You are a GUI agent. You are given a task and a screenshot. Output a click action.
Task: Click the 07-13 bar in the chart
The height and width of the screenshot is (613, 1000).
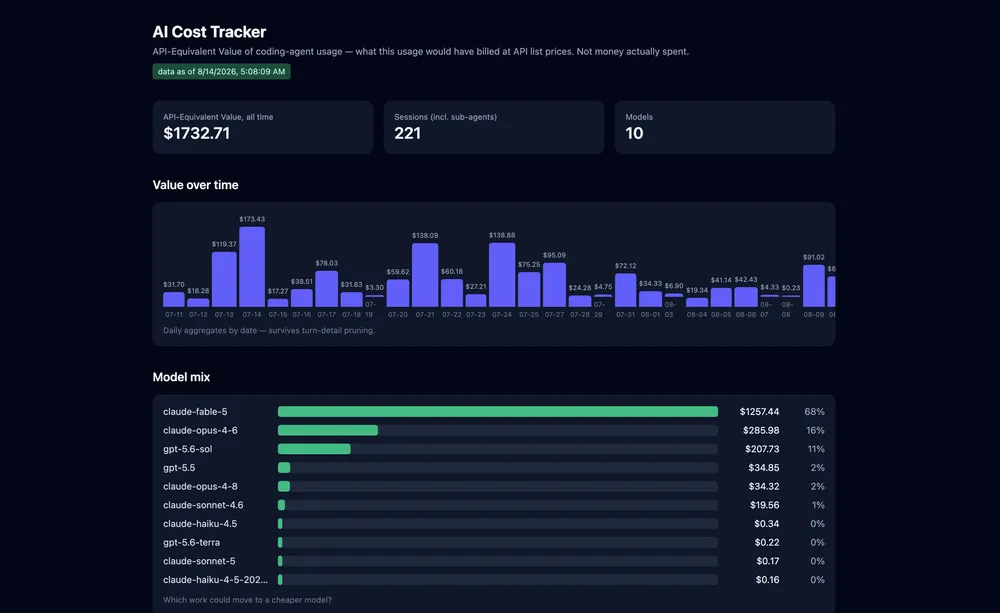click(x=224, y=279)
